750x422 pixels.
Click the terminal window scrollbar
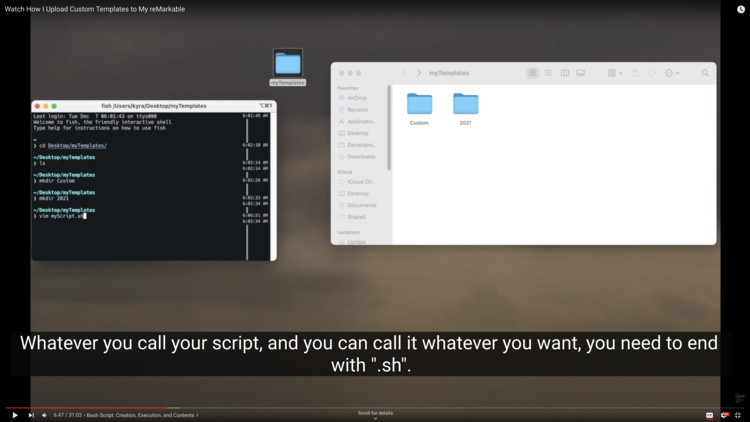[x=273, y=187]
